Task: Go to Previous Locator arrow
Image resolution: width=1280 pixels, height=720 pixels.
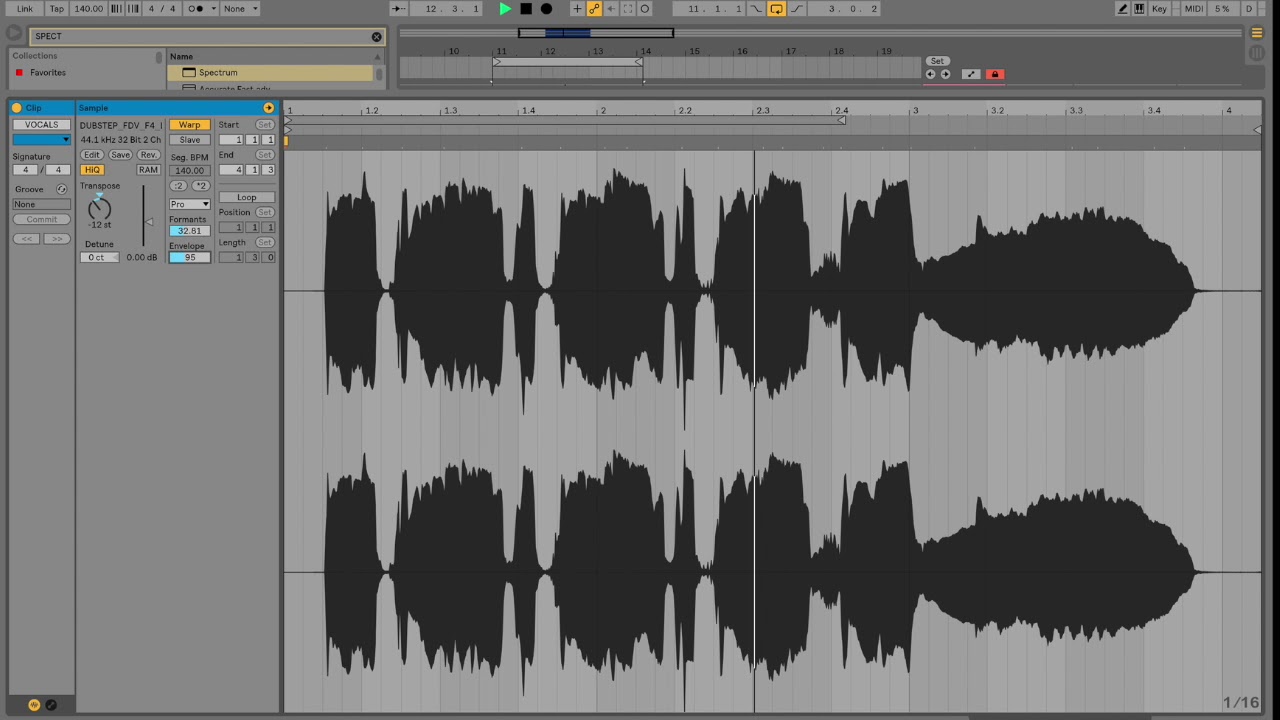Action: pos(930,74)
